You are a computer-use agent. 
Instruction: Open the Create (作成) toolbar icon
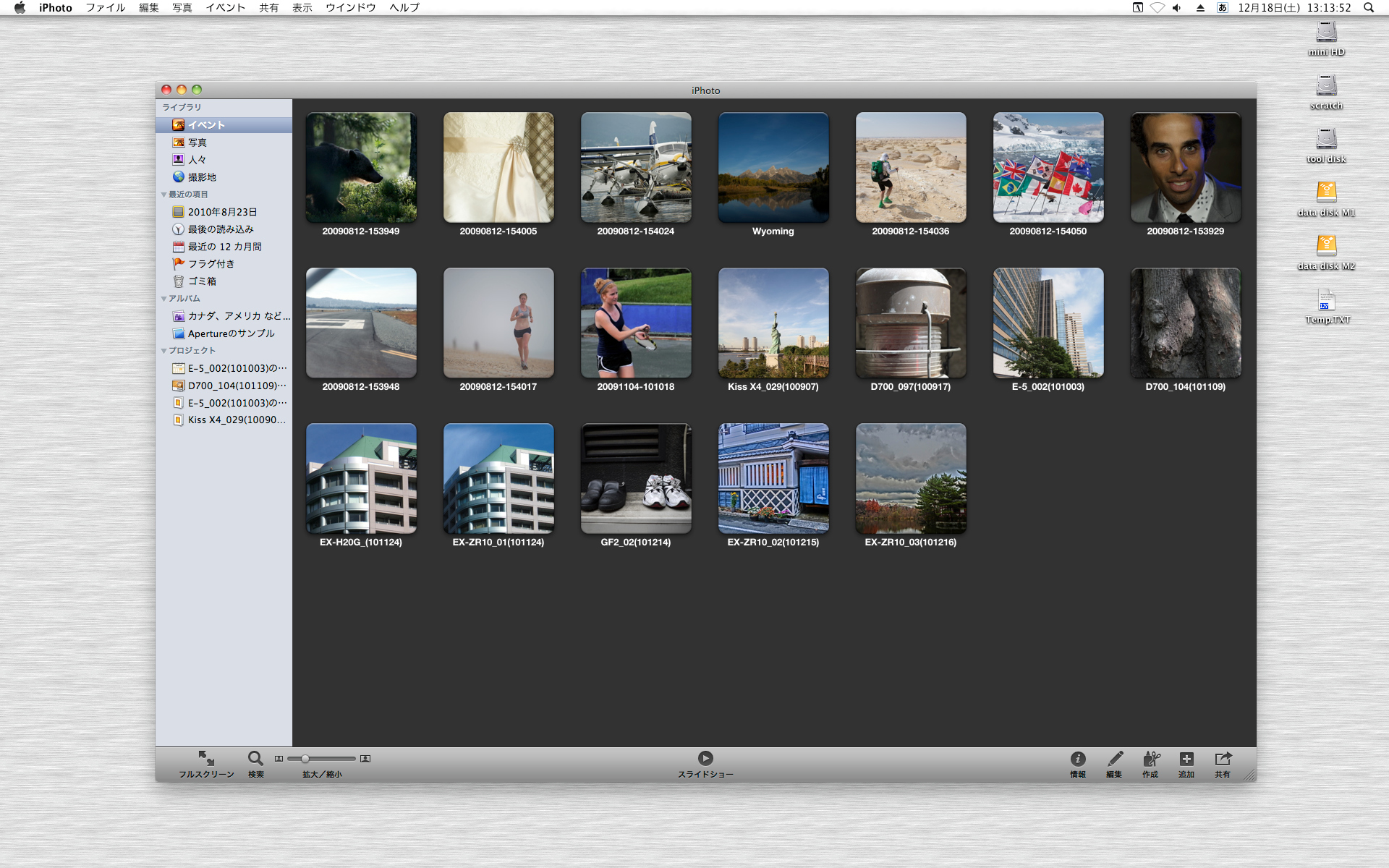[x=1150, y=759]
